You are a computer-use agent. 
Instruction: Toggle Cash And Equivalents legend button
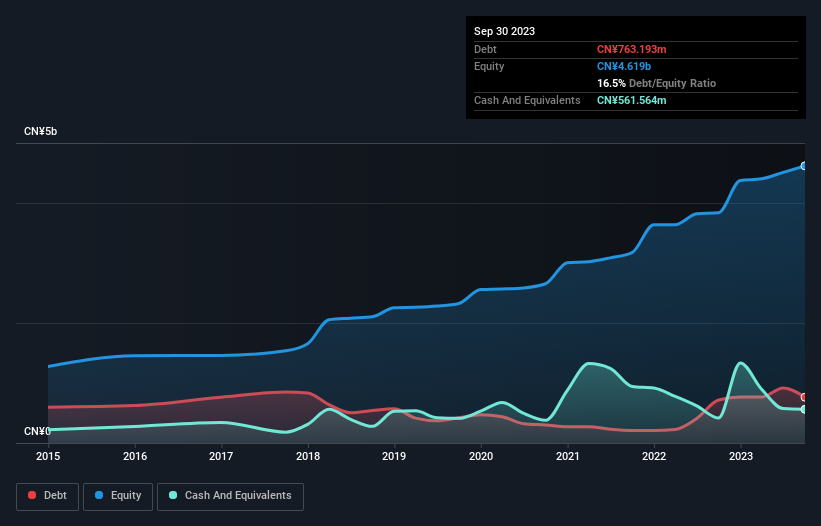pyautogui.click(x=230, y=496)
